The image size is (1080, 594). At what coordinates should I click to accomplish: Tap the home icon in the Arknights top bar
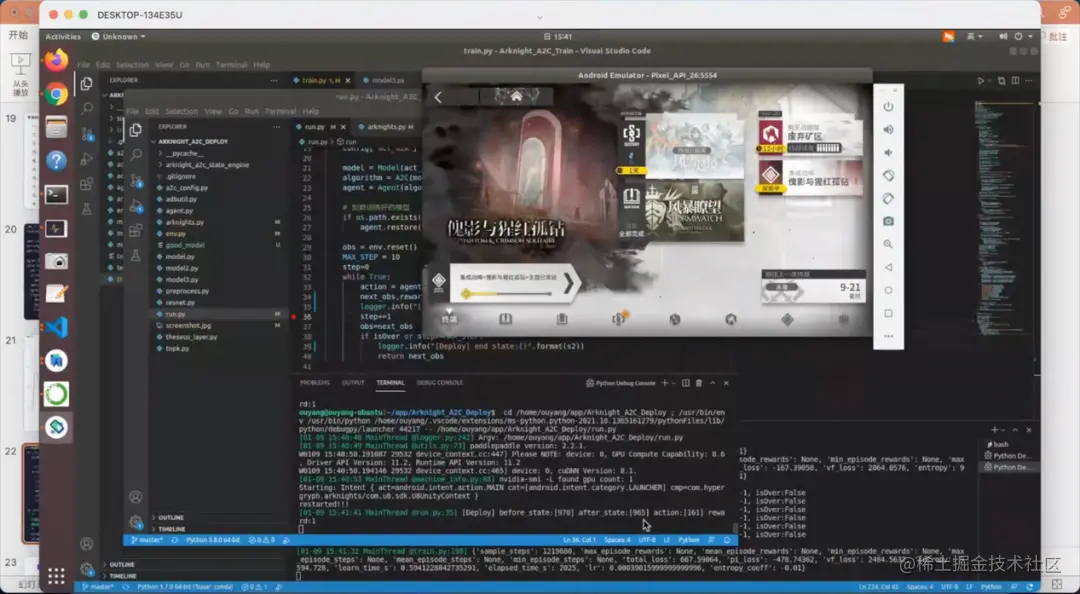point(517,96)
